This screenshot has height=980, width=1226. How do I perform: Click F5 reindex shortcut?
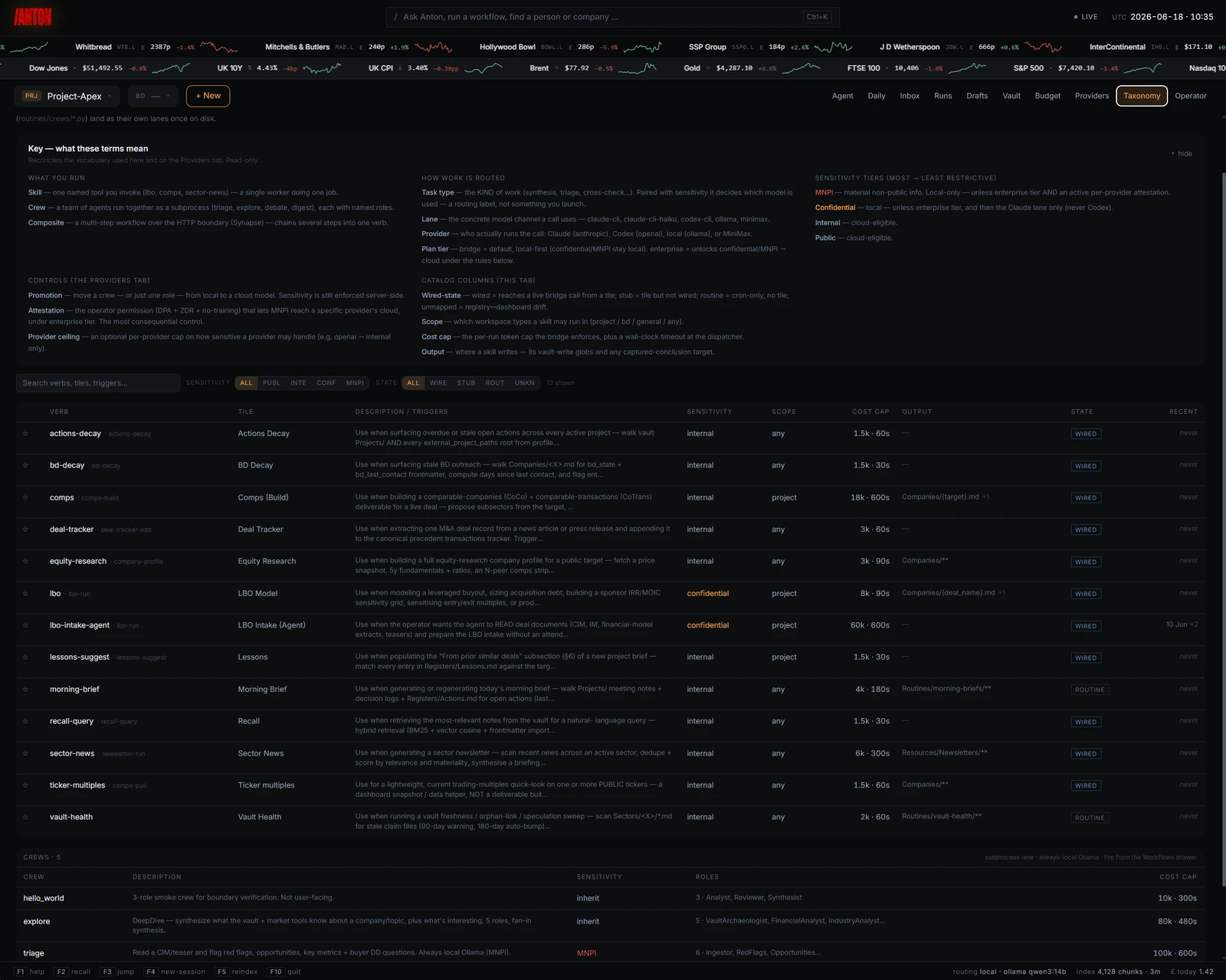pyautogui.click(x=237, y=972)
